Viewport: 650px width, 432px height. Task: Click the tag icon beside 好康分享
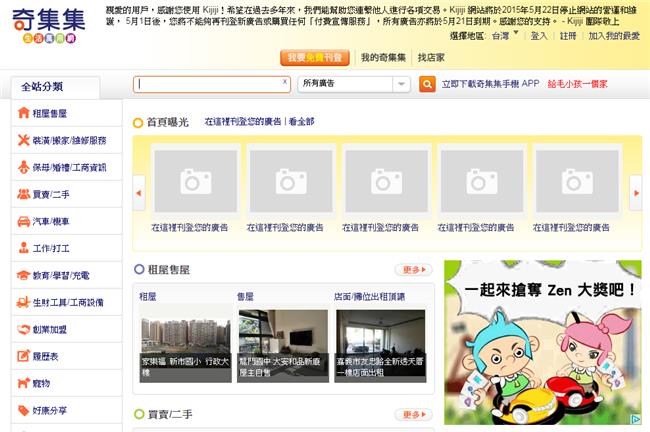point(24,410)
